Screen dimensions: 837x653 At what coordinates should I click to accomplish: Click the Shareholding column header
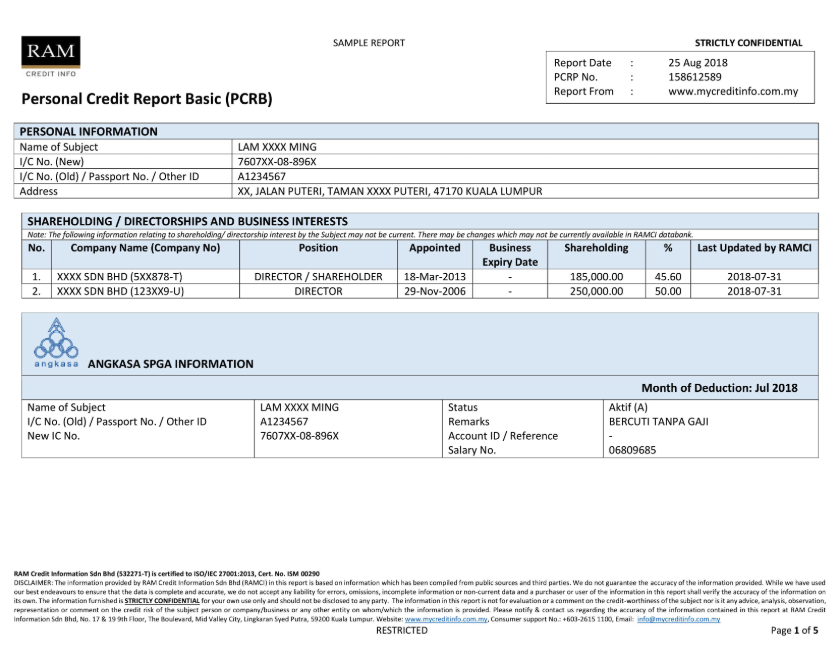coord(596,248)
